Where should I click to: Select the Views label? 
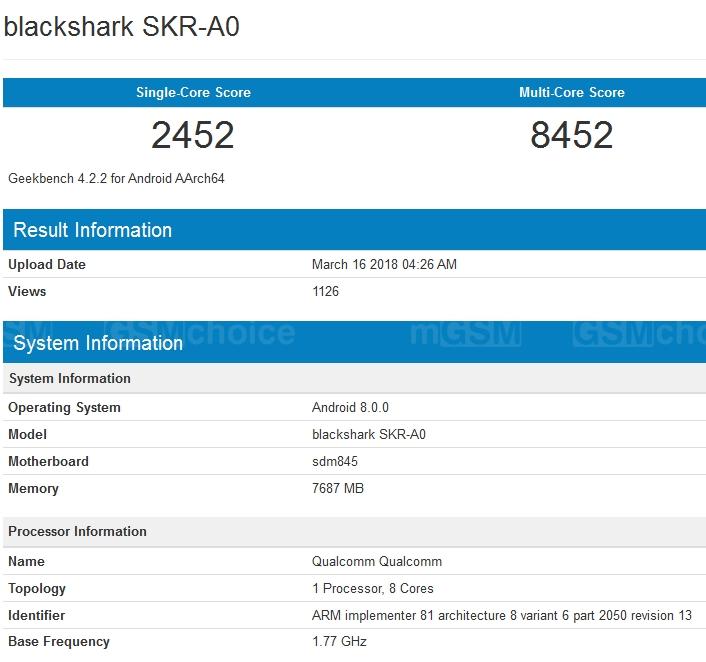point(27,291)
